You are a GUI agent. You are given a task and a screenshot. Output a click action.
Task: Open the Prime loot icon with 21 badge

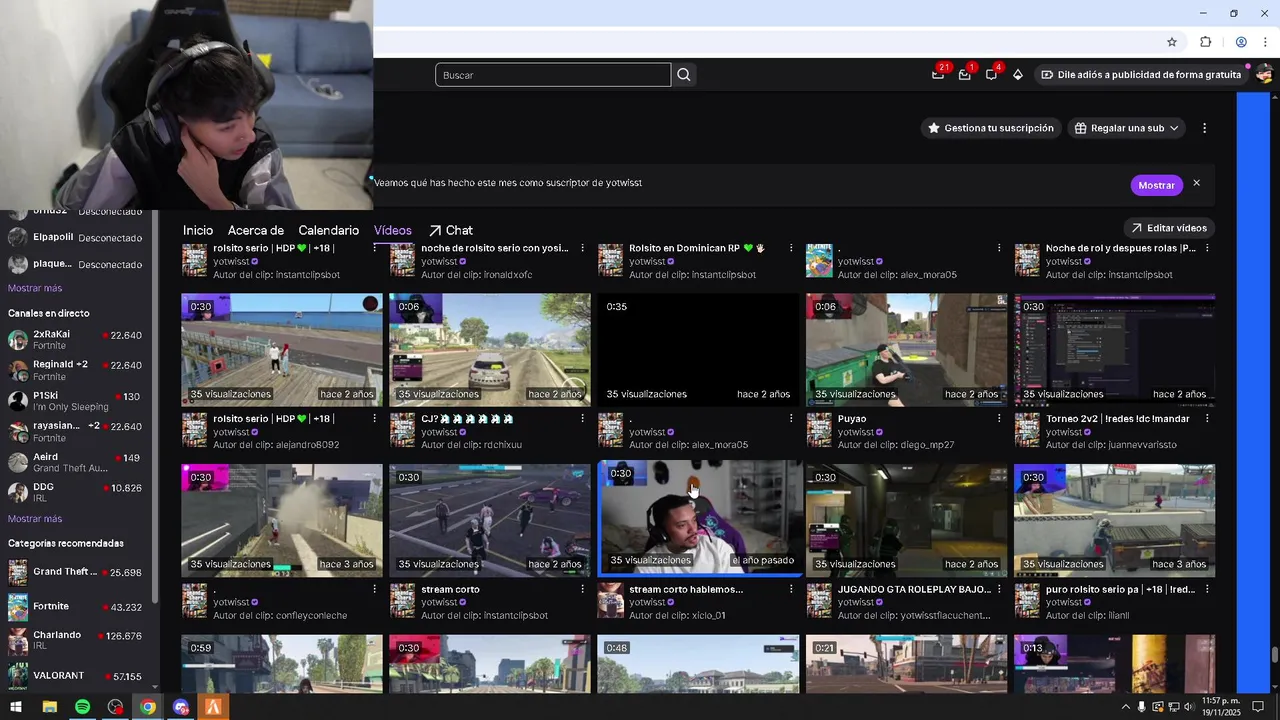coord(938,74)
